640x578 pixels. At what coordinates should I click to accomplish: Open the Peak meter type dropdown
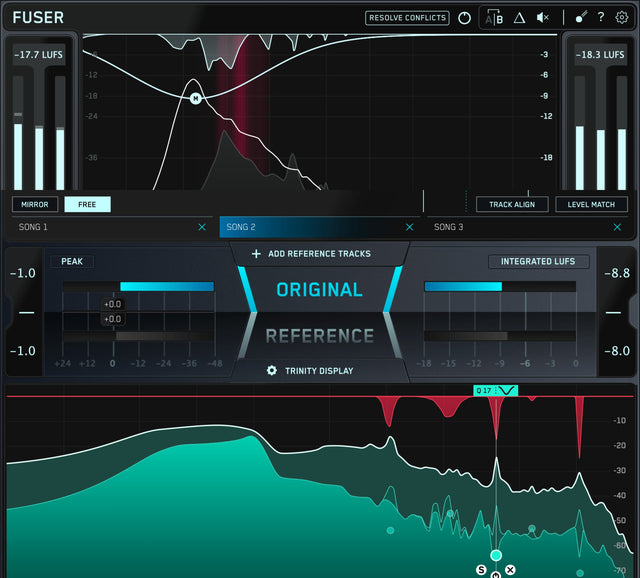point(75,261)
